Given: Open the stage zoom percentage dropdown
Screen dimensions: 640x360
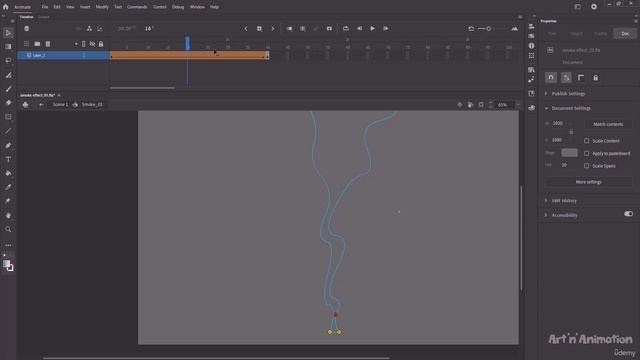Looking at the screenshot, I should (x=518, y=105).
